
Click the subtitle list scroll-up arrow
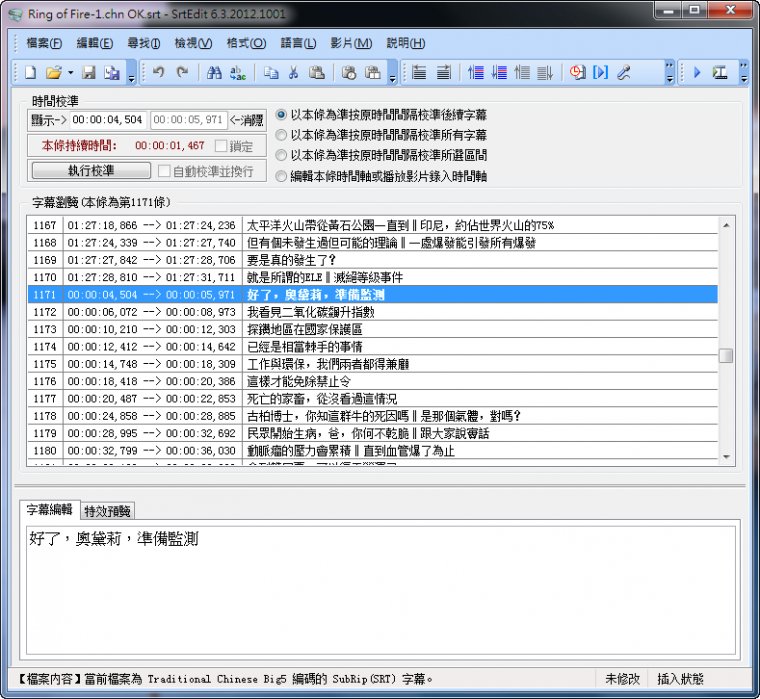[726, 225]
